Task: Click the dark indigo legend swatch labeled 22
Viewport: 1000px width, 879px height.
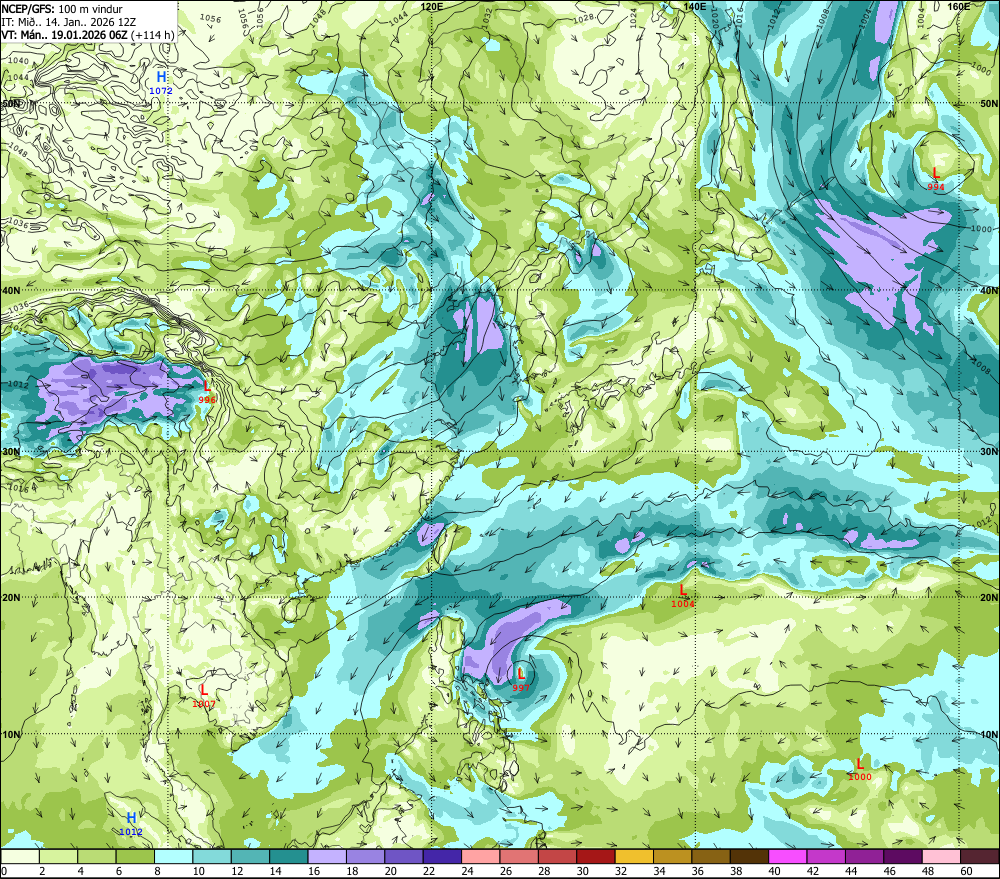Action: tap(442, 857)
